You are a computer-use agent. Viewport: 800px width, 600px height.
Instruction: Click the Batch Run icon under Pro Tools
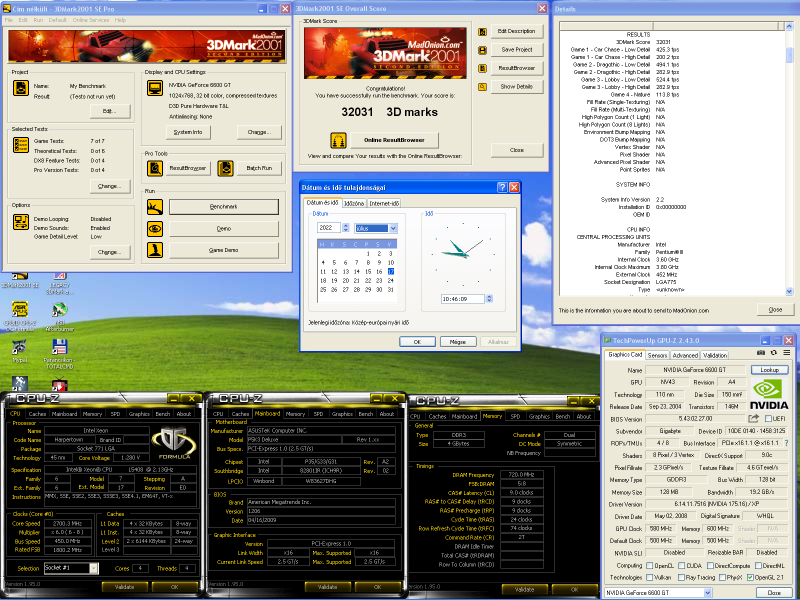[x=226, y=168]
